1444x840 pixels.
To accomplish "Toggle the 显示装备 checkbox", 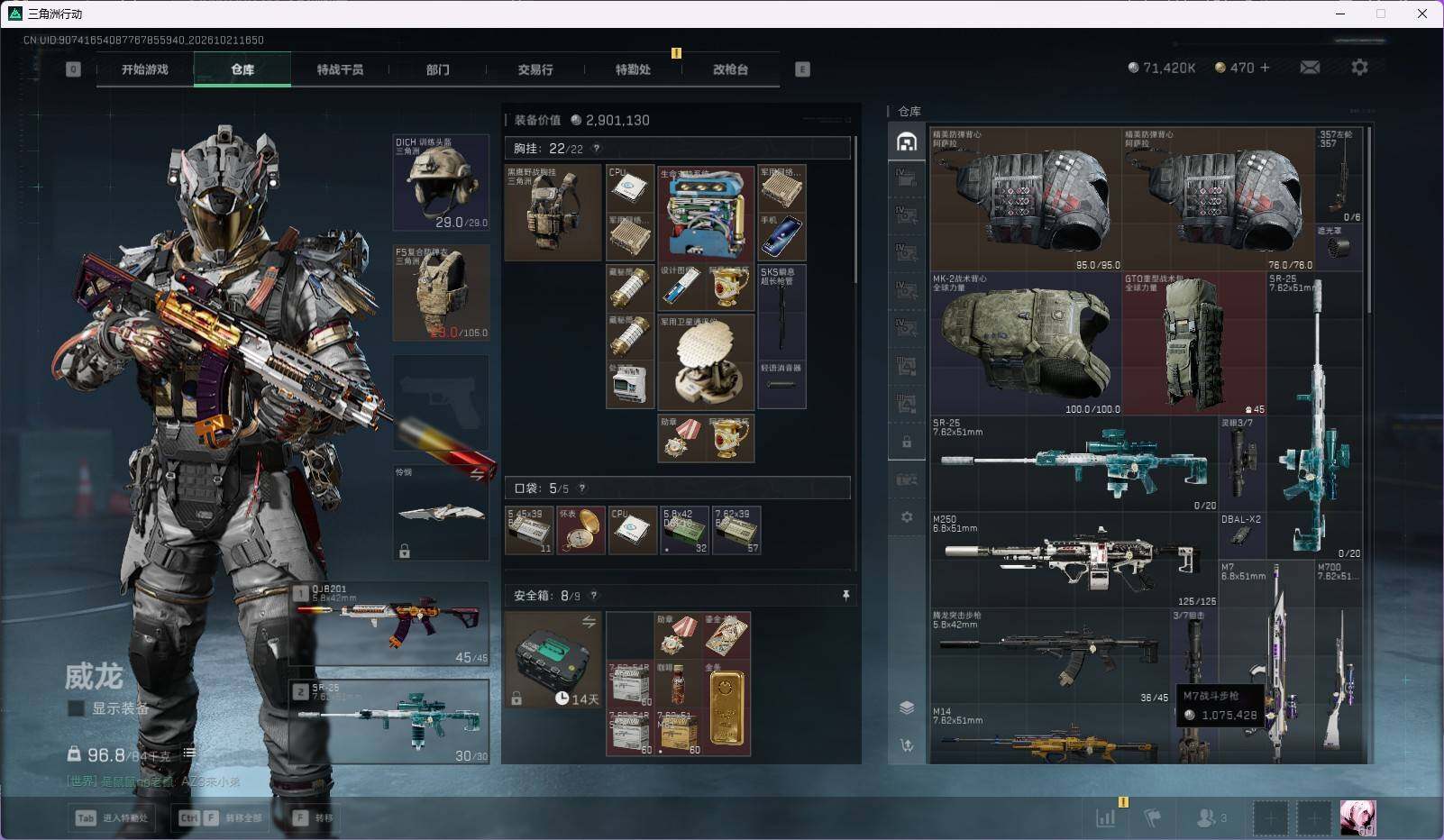I will (76, 708).
